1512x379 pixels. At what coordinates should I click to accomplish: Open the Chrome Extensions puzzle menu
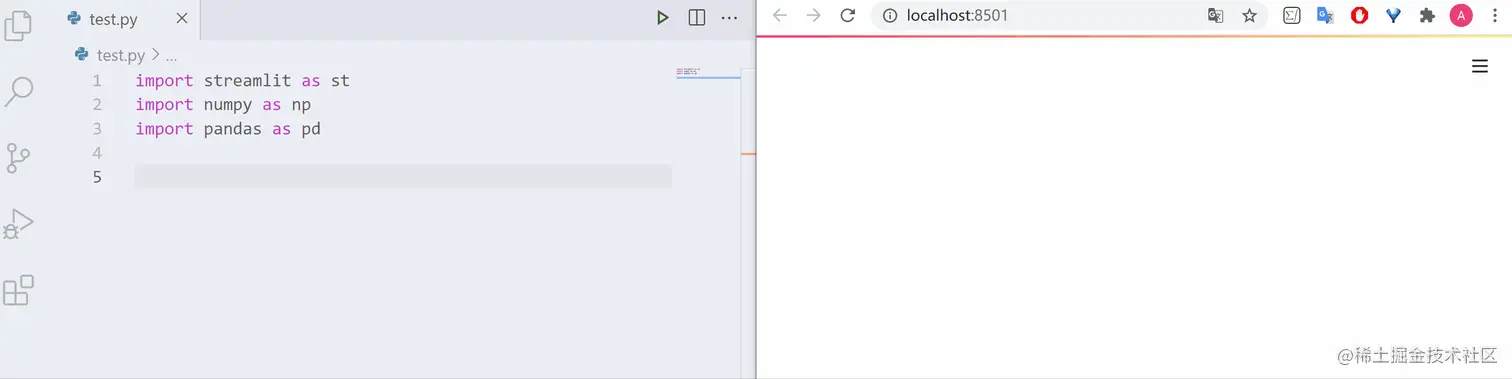click(1427, 15)
